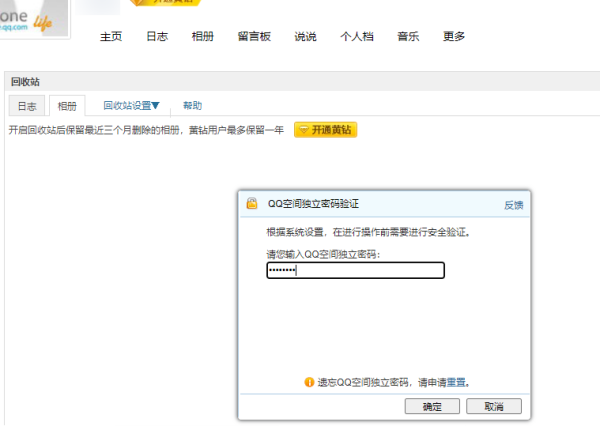Open the 个人档 profile page
The height and width of the screenshot is (426, 600).
pyautogui.click(x=357, y=37)
